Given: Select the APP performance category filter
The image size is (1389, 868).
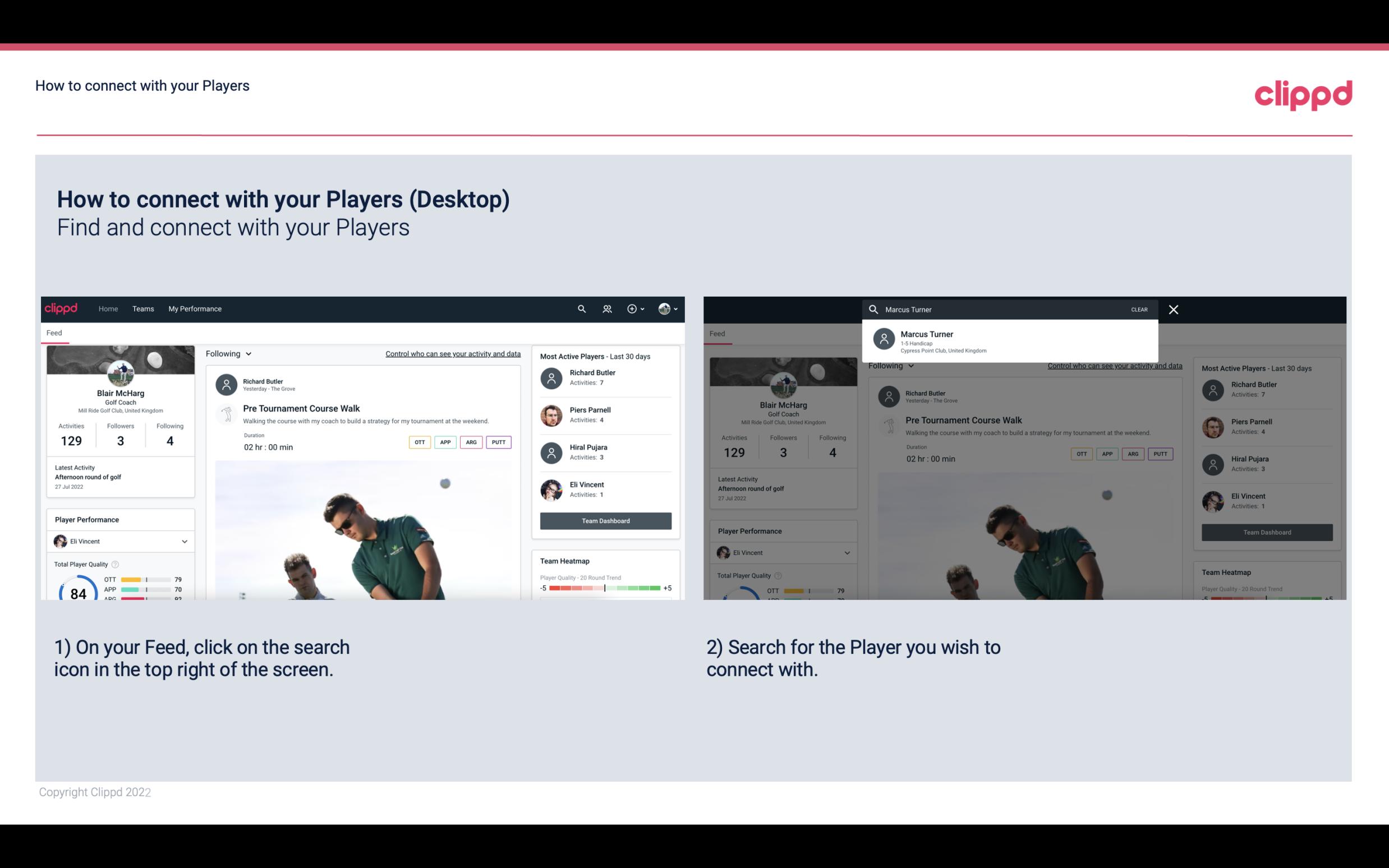Looking at the screenshot, I should (445, 442).
